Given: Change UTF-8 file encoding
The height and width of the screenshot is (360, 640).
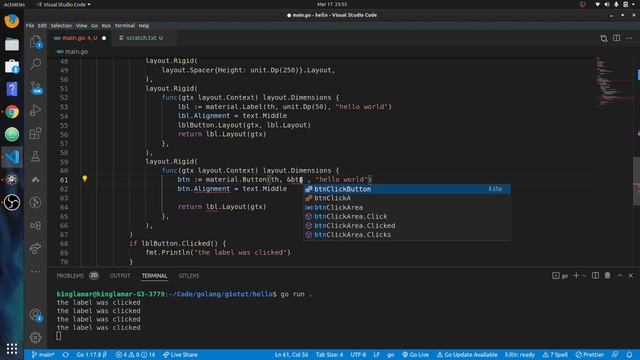Looking at the screenshot, I should [x=358, y=355].
